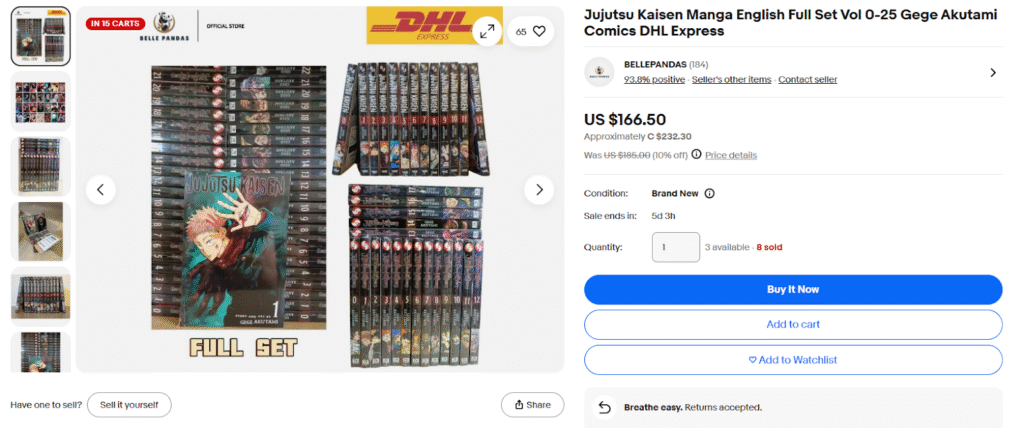Show the next gallery image
1024x428 pixels.
coord(539,189)
